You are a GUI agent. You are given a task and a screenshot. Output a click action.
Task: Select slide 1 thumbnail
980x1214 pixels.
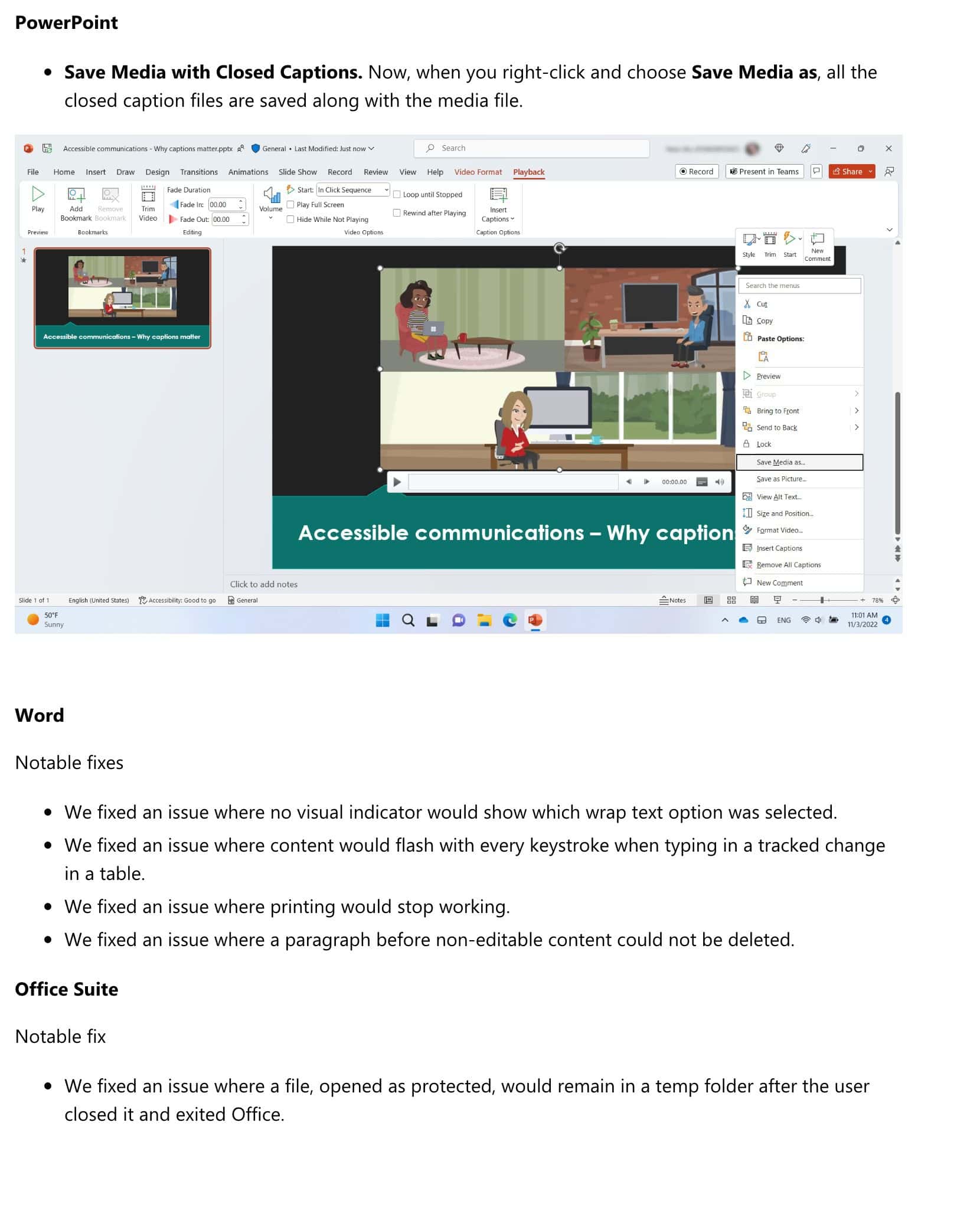(122, 298)
